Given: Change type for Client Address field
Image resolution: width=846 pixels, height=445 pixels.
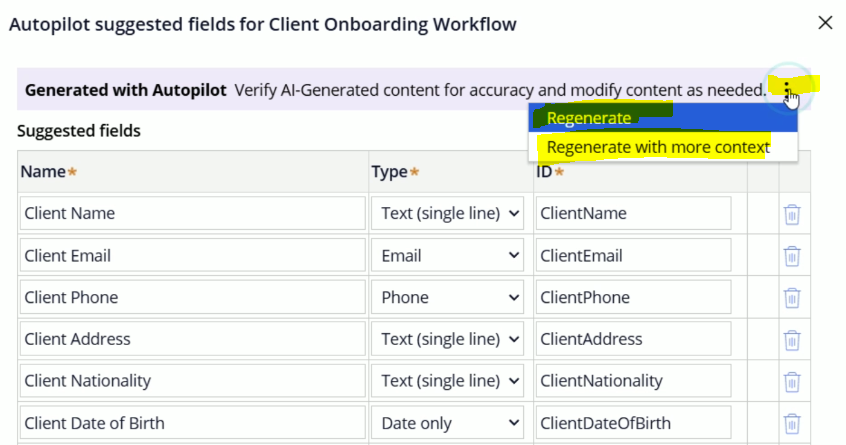Looking at the screenshot, I should click(447, 339).
